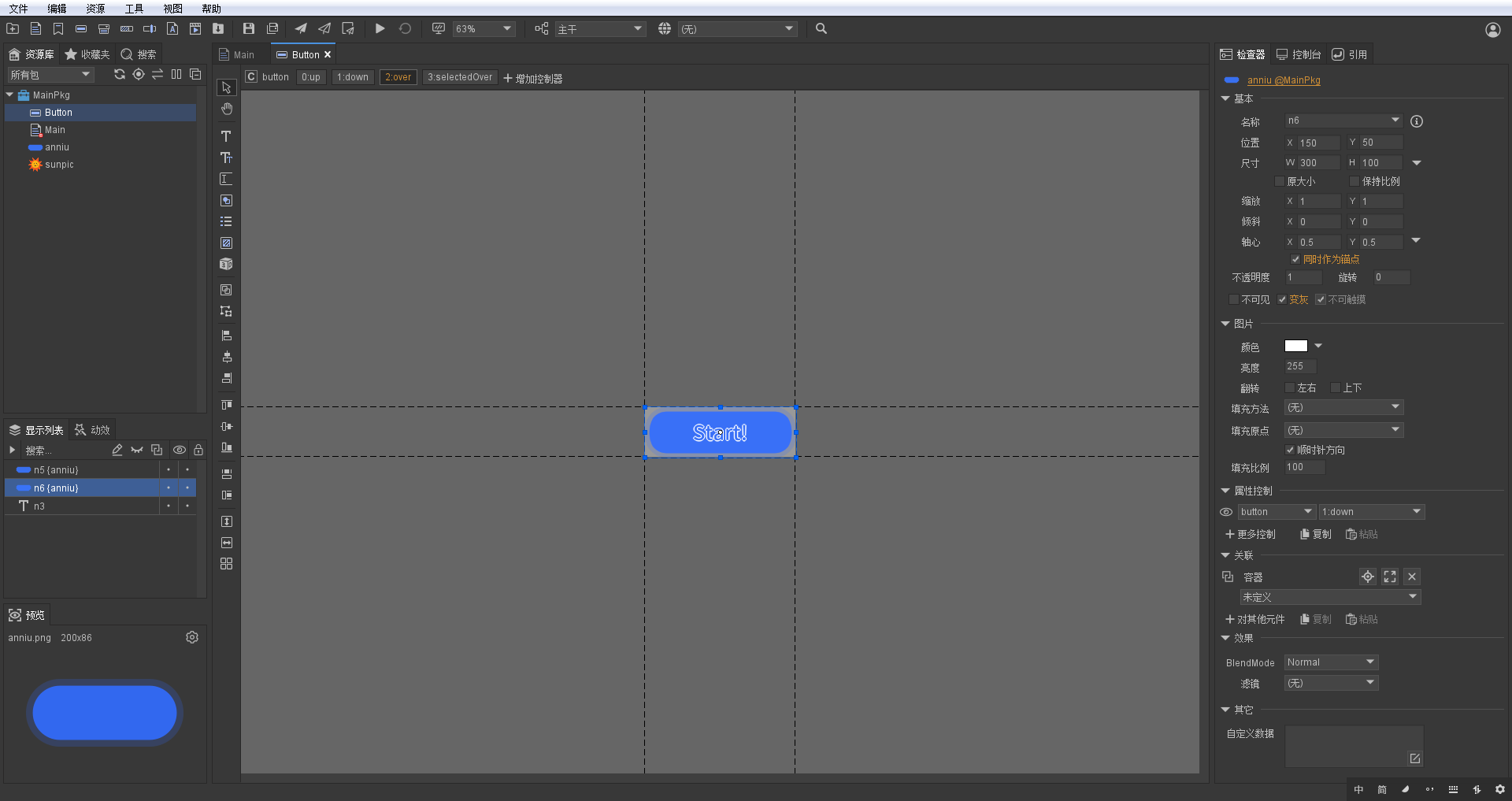Select the rich text tool
Viewport: 1512px width, 801px height.
click(x=226, y=158)
